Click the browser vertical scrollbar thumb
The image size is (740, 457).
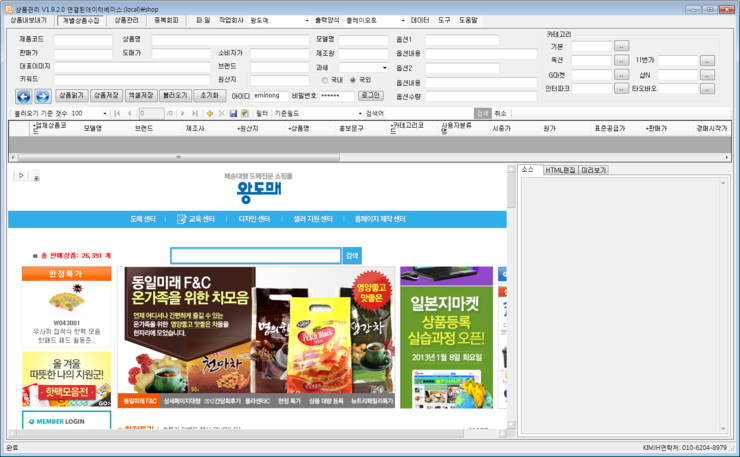click(511, 190)
